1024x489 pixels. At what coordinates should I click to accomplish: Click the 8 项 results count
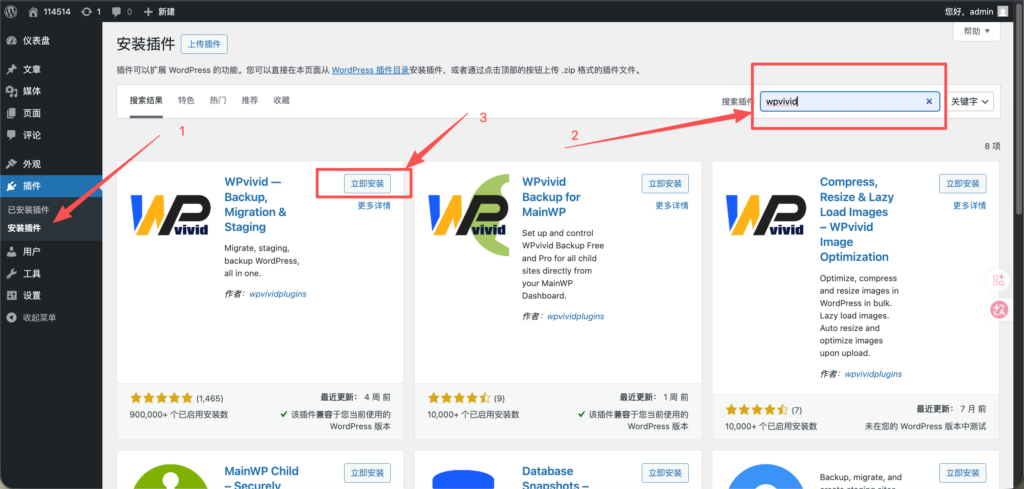coord(992,146)
